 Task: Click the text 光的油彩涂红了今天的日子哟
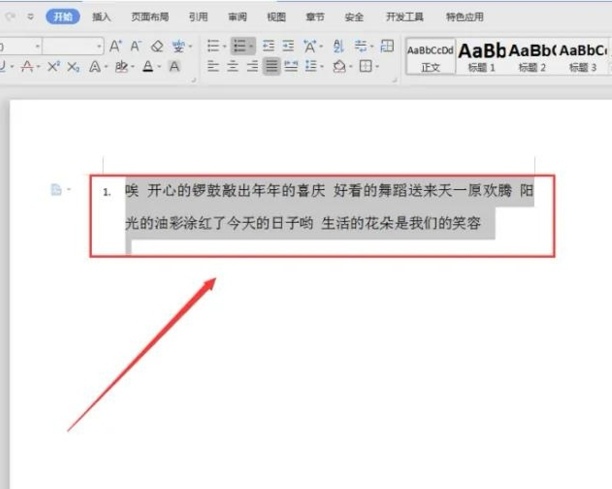[219, 223]
